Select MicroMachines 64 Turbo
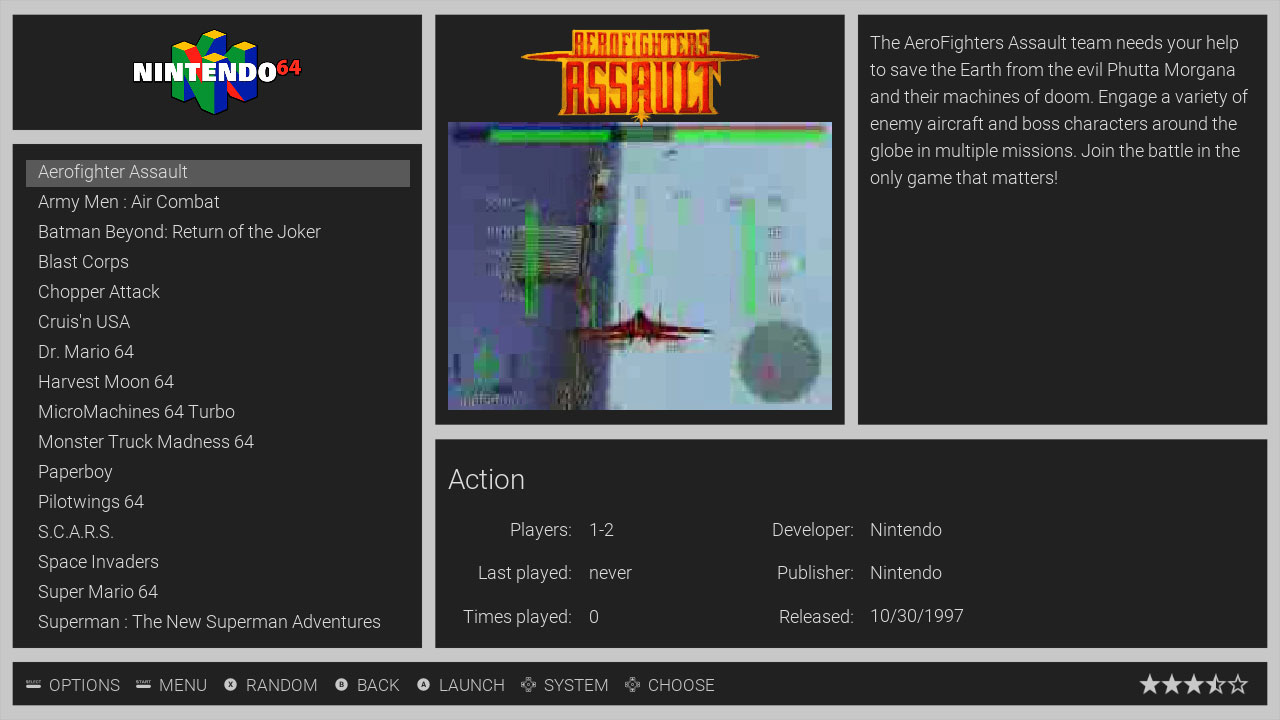This screenshot has width=1280, height=720. pos(218,412)
